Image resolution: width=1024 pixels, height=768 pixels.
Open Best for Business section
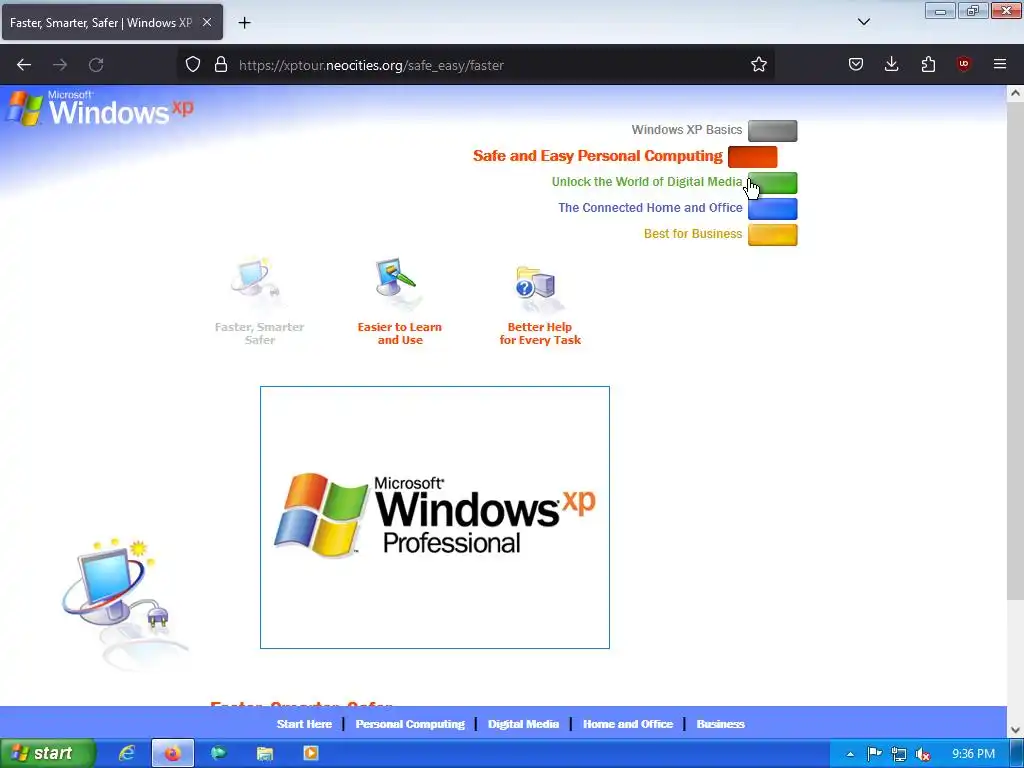click(693, 234)
